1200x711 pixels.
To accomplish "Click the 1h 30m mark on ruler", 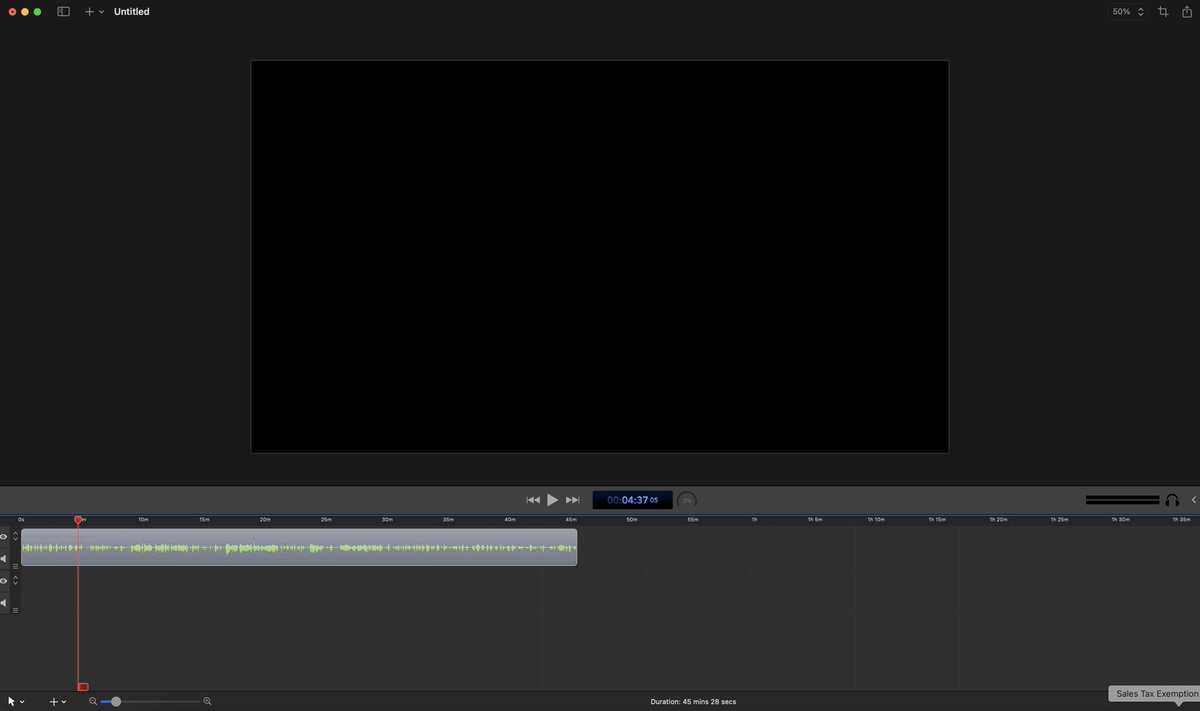I will pos(1123,520).
